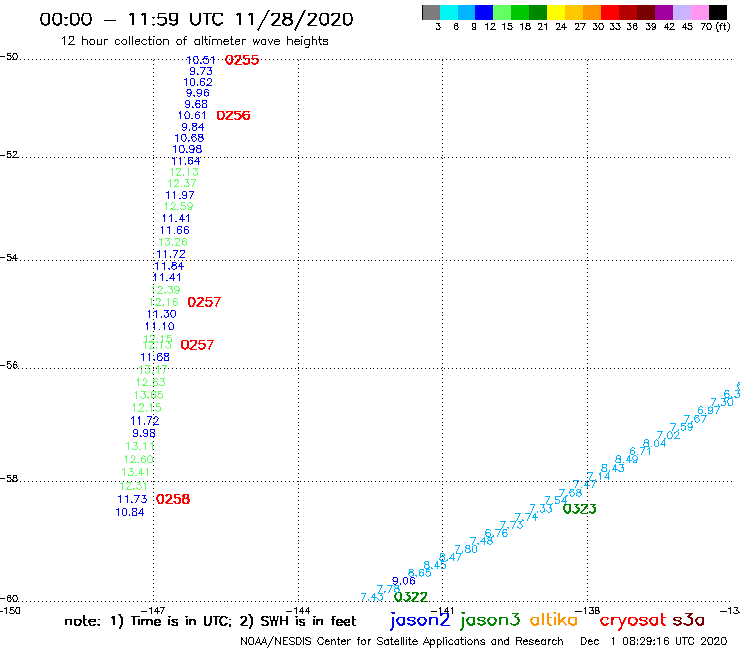Screen dimensions: 740x650
Task: Select the jason3 value 7.59
Action: [x=681, y=427]
